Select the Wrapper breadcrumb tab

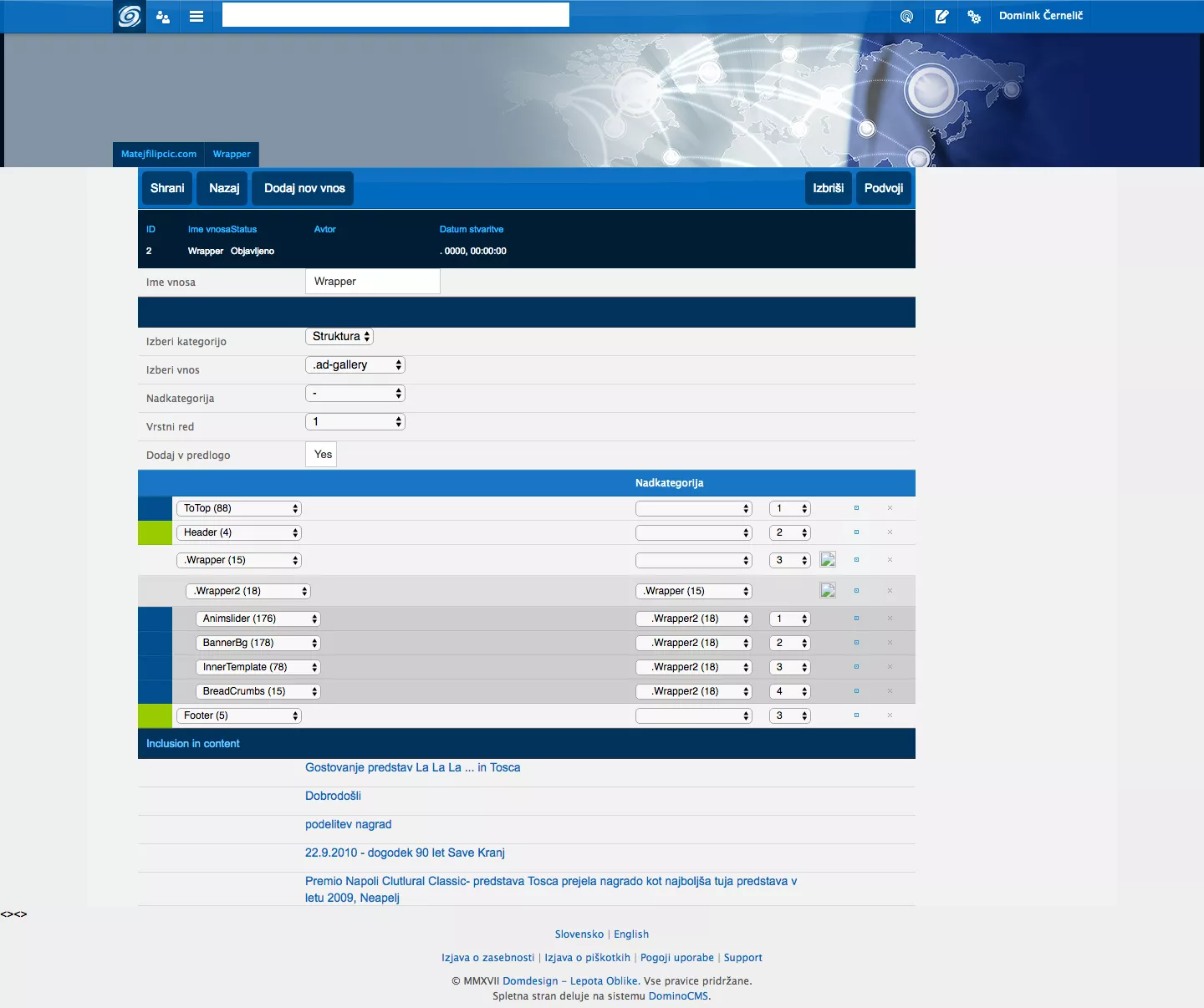[x=232, y=155]
